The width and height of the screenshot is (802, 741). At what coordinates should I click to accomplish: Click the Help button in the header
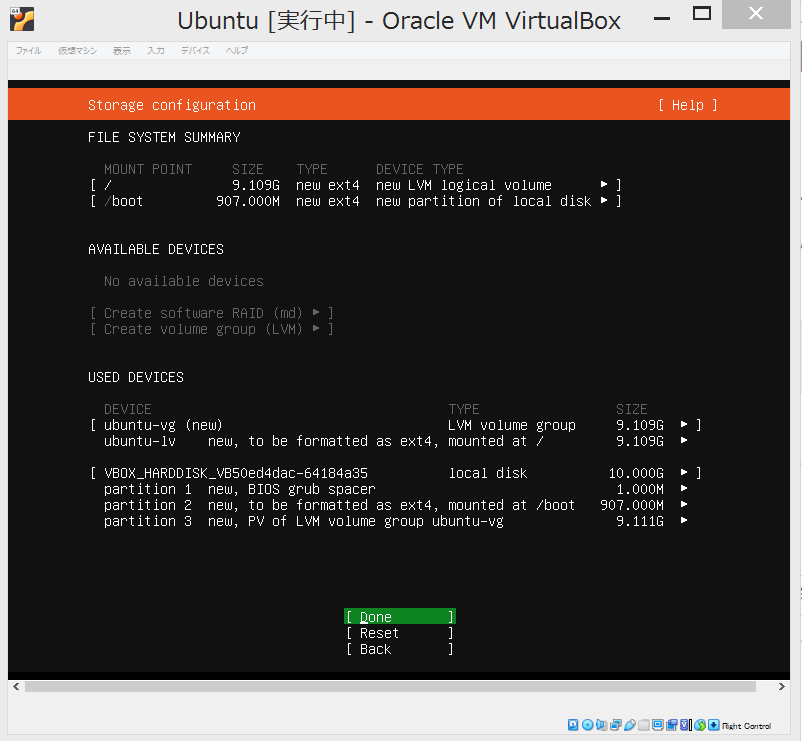point(687,105)
